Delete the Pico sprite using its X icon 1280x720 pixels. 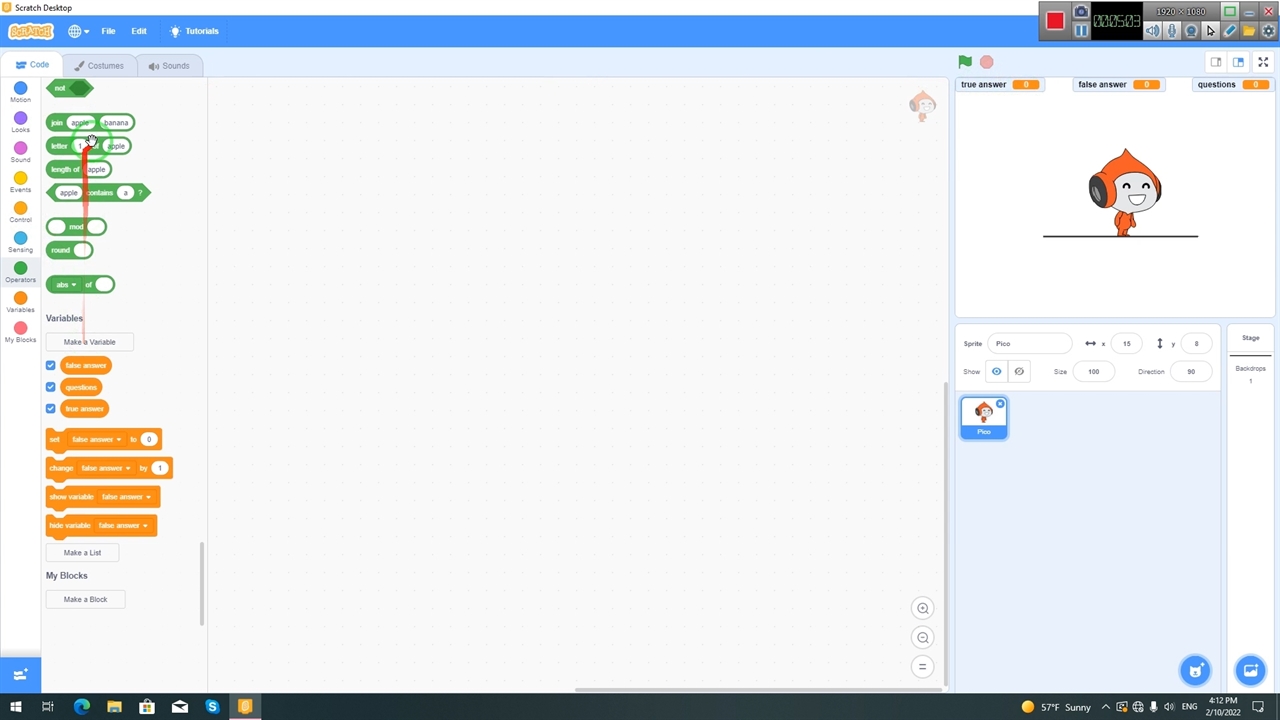coord(1000,404)
